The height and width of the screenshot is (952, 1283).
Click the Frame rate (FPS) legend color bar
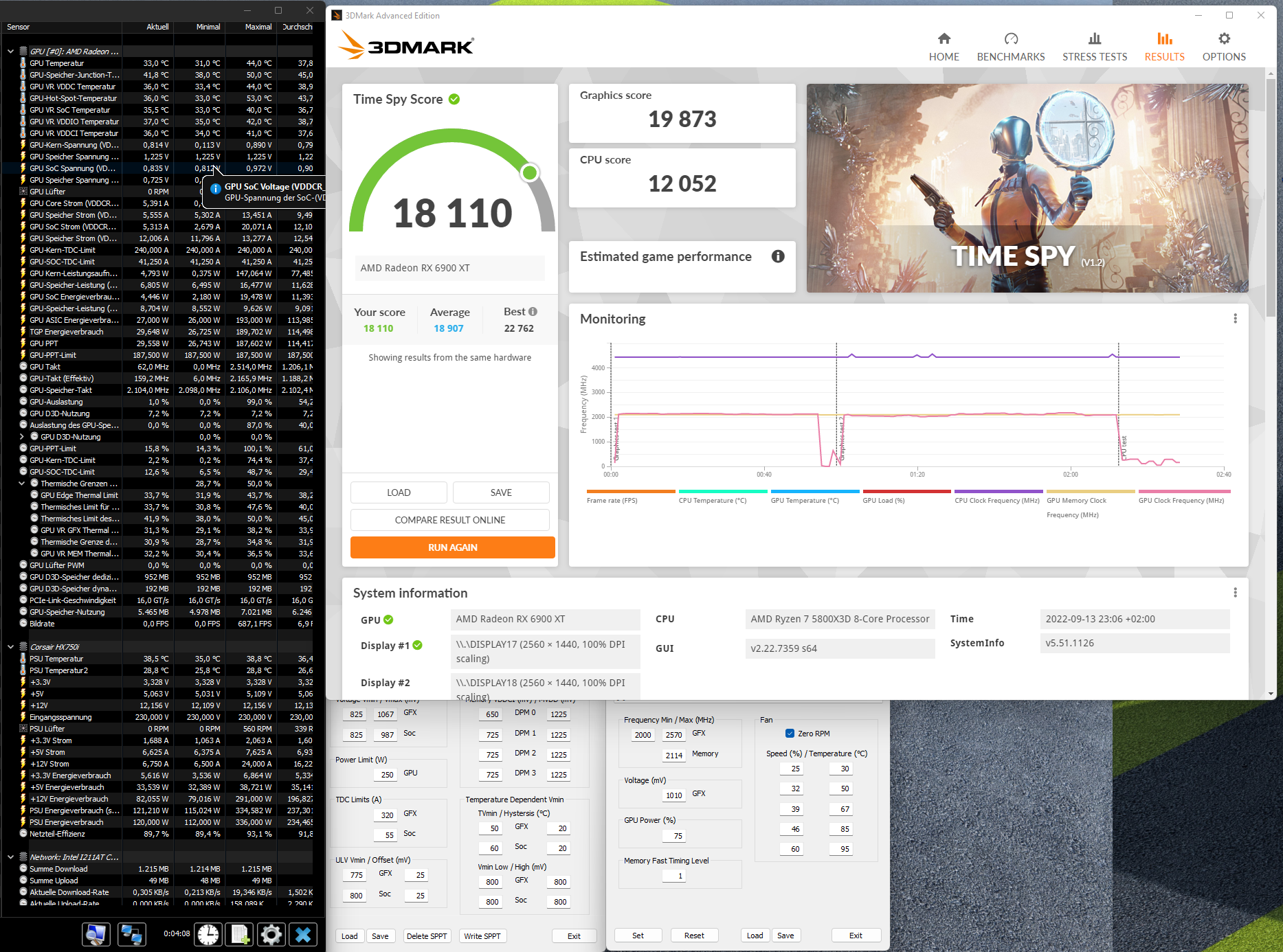point(631,492)
